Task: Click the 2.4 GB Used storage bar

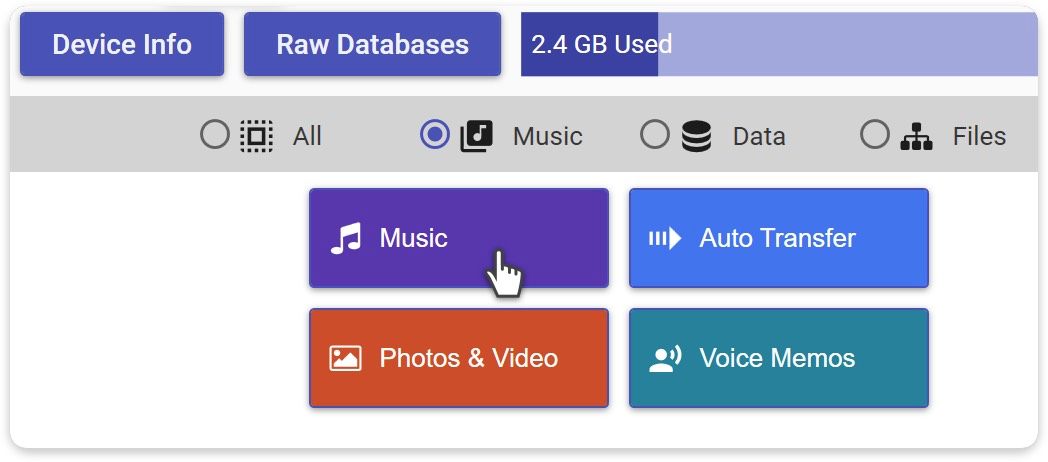Action: coord(589,44)
